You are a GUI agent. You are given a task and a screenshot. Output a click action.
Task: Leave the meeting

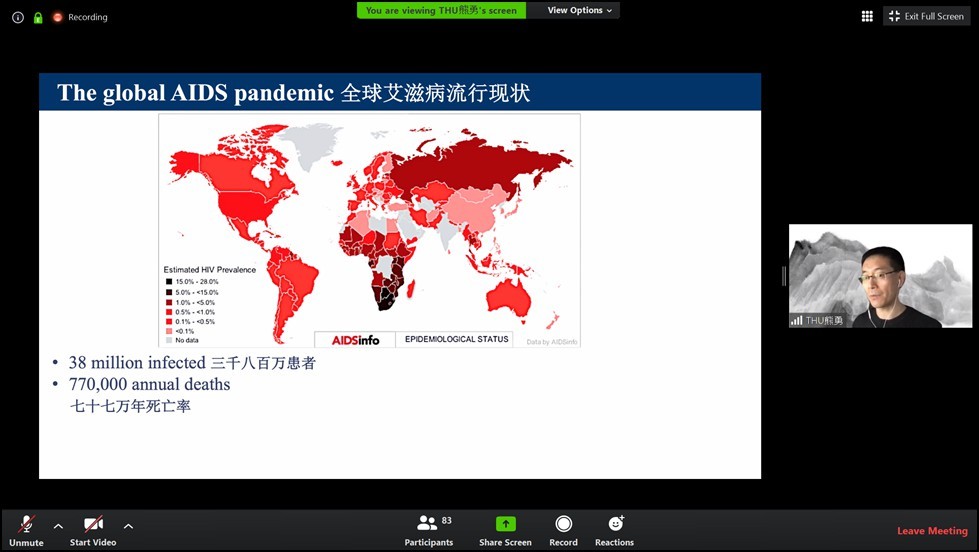click(932, 531)
